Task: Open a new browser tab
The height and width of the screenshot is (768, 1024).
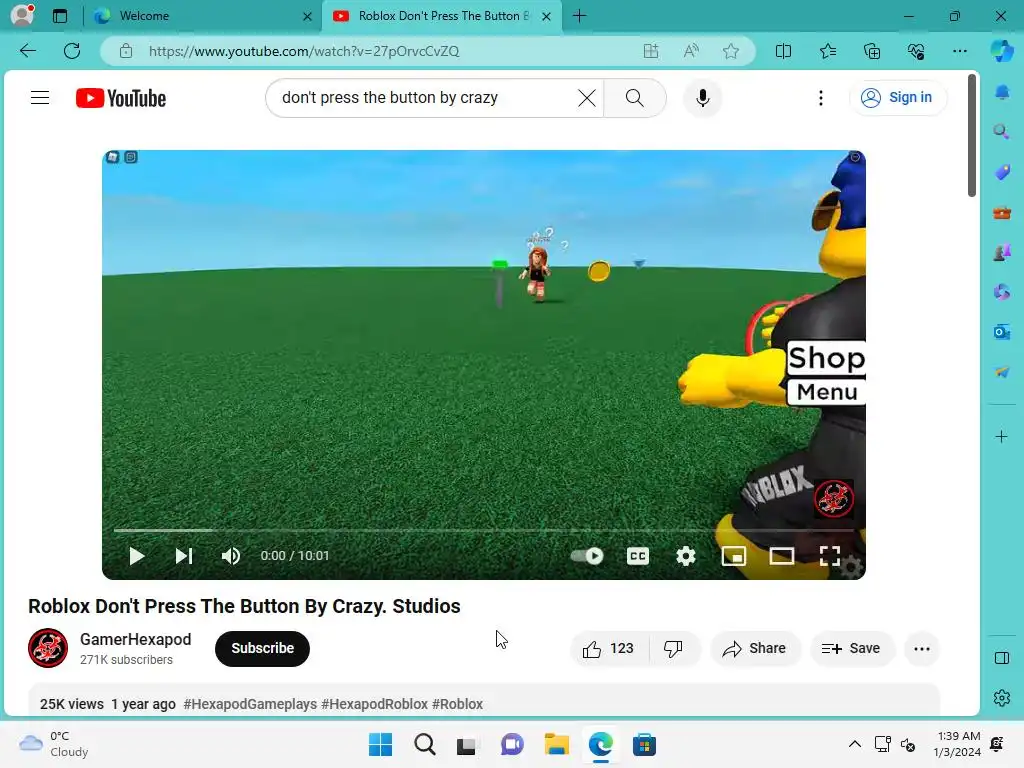Action: [579, 16]
